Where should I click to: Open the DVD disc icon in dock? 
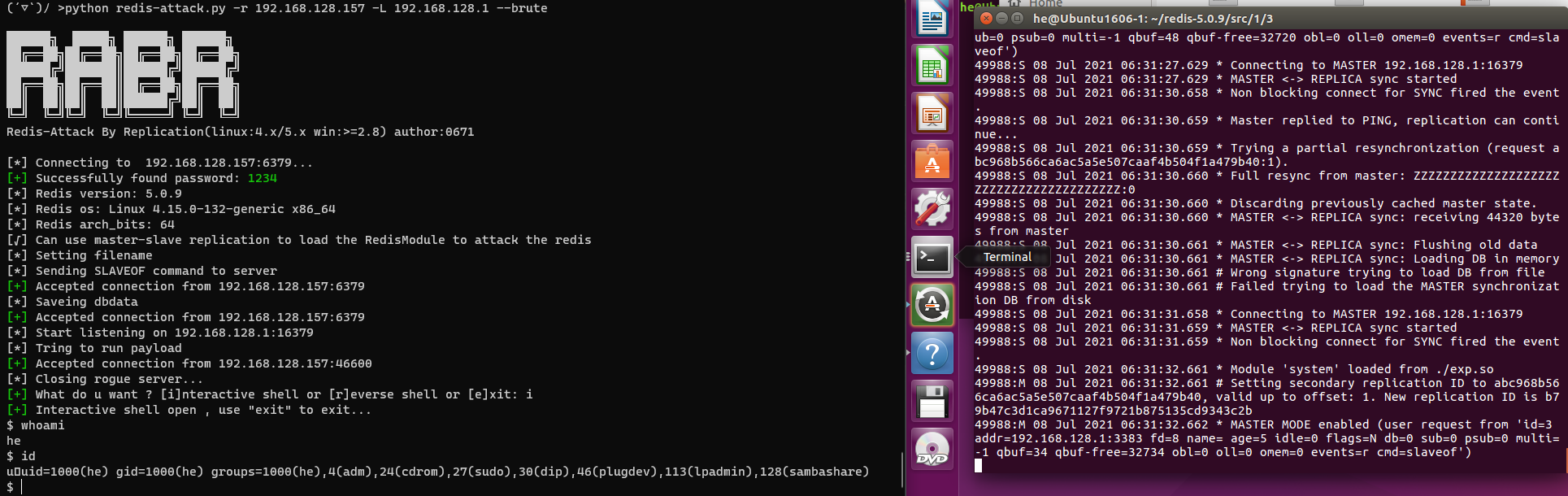pos(932,449)
